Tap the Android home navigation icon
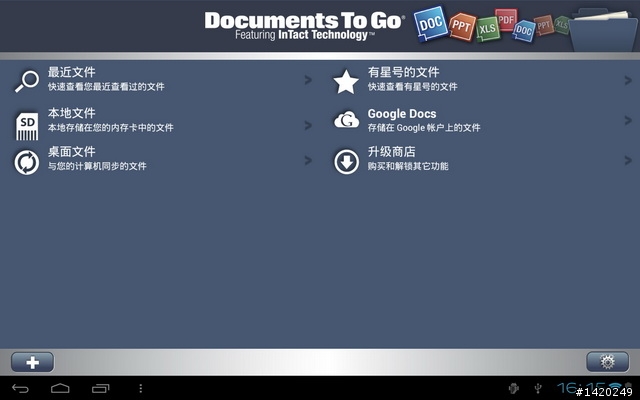The height and width of the screenshot is (400, 640). [x=60, y=389]
